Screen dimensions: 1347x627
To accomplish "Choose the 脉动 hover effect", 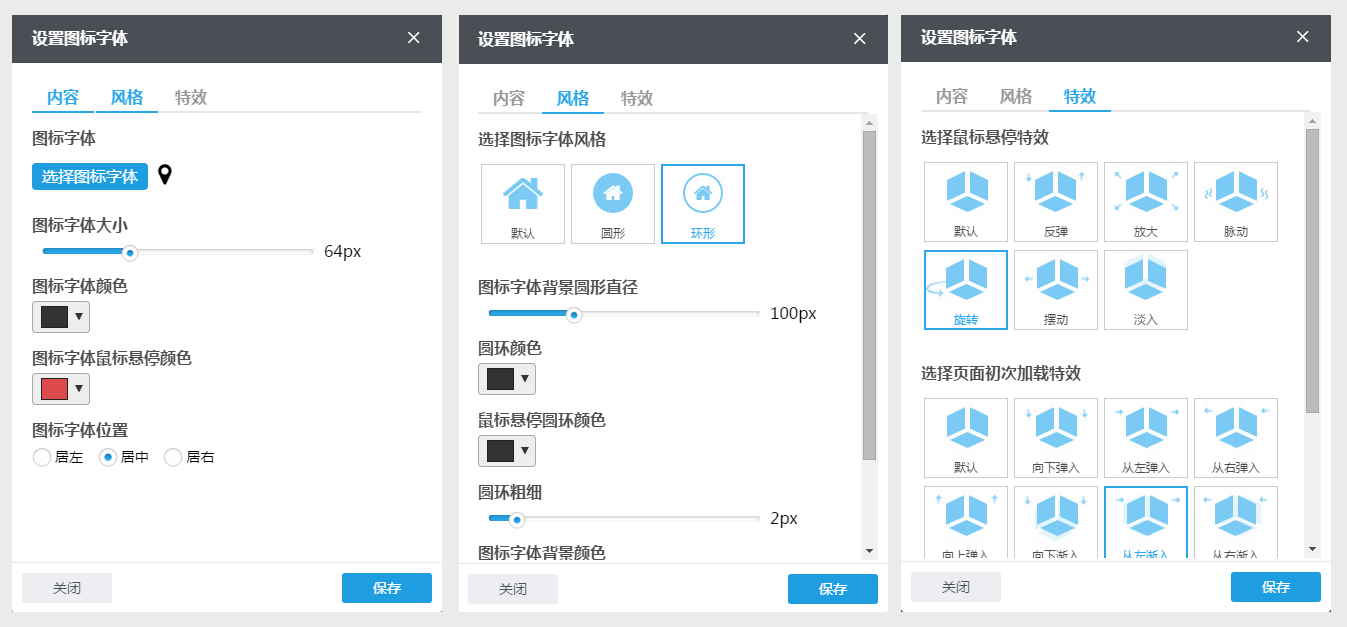I will pos(1235,202).
